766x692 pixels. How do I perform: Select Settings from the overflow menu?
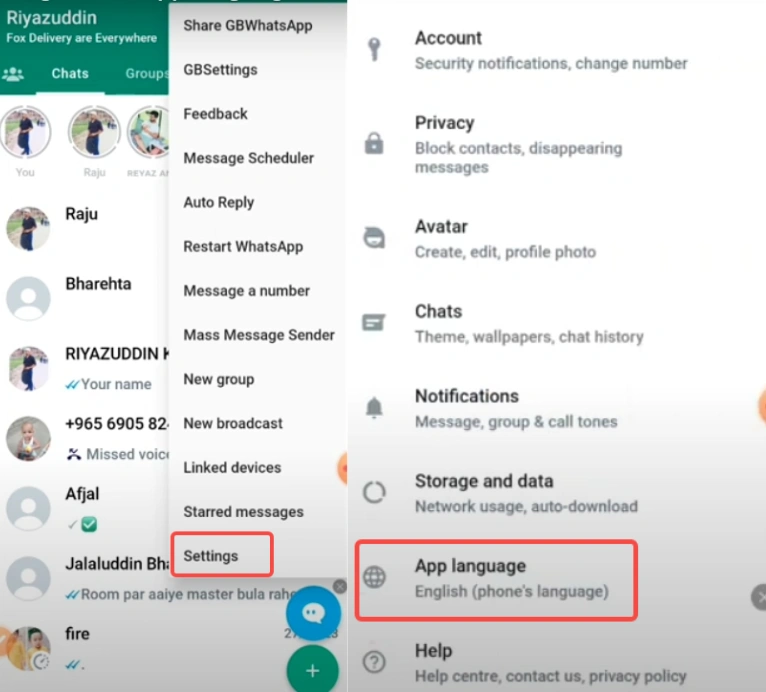[x=211, y=555]
